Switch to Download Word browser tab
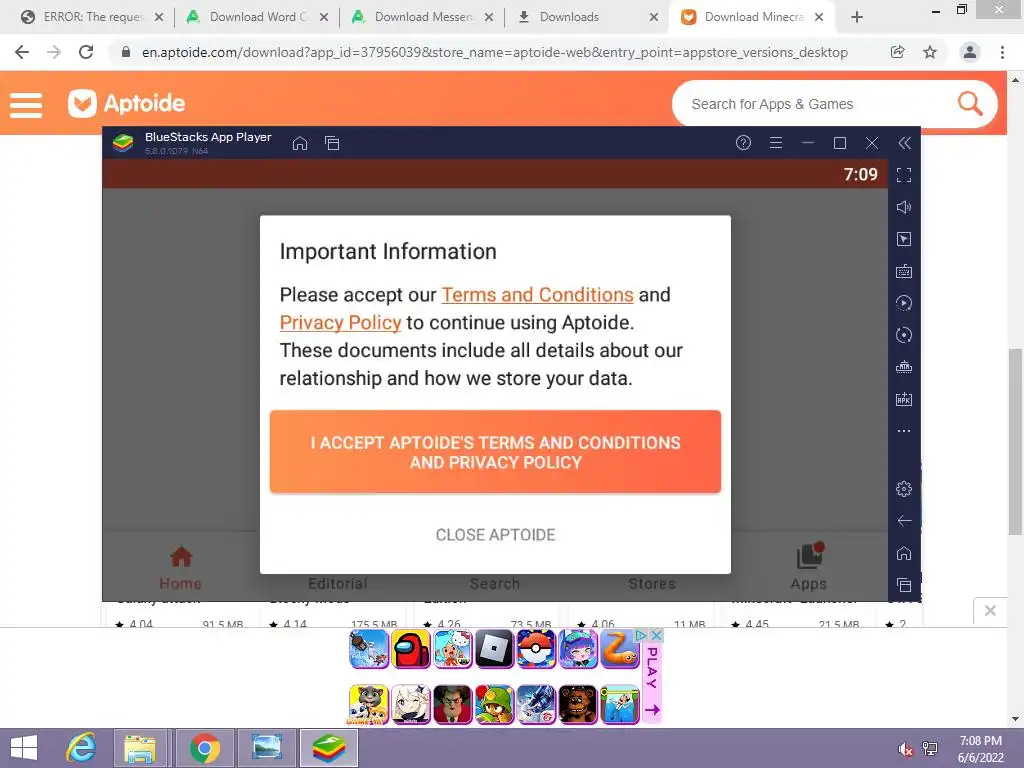This screenshot has width=1024, height=768. (257, 17)
